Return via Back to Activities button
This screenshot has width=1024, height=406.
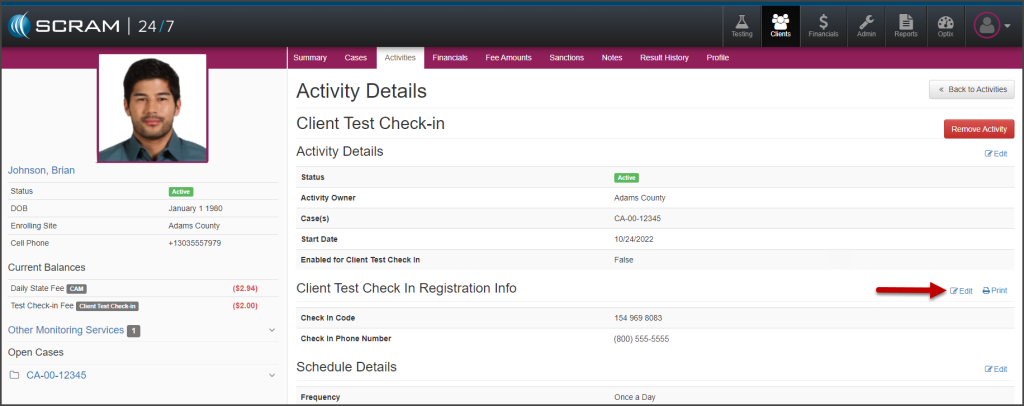972,90
